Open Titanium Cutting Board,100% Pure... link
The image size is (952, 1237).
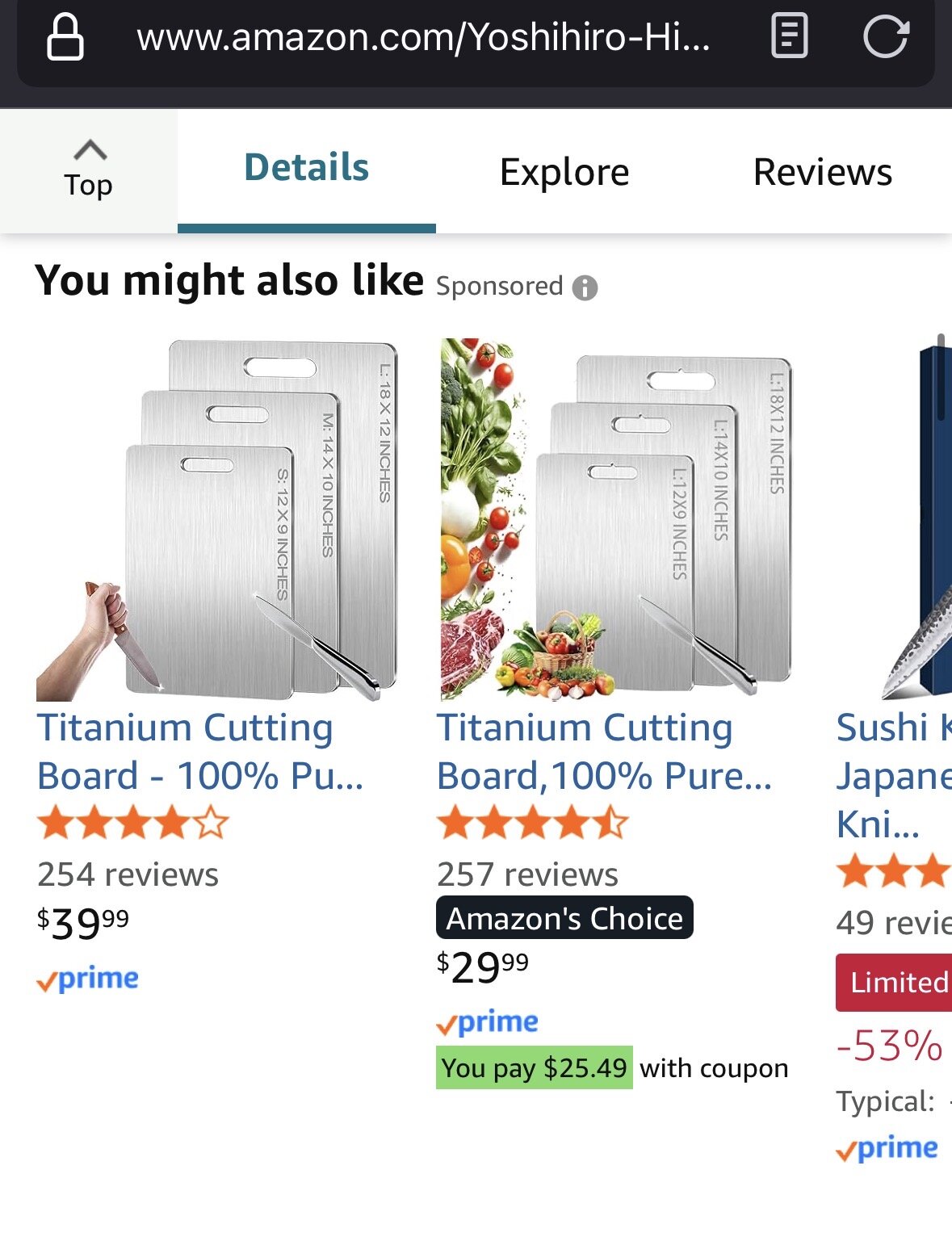[605, 752]
